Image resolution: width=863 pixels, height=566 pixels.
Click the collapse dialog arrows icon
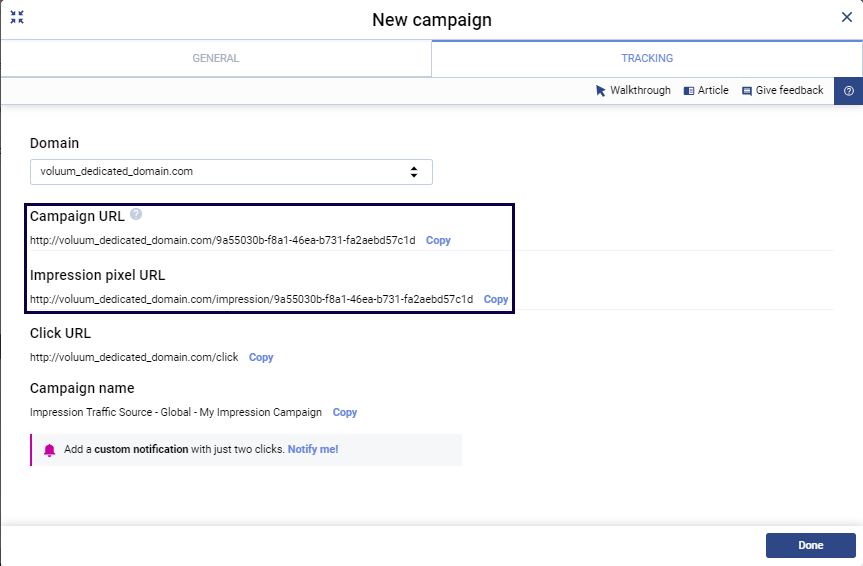coord(17,17)
